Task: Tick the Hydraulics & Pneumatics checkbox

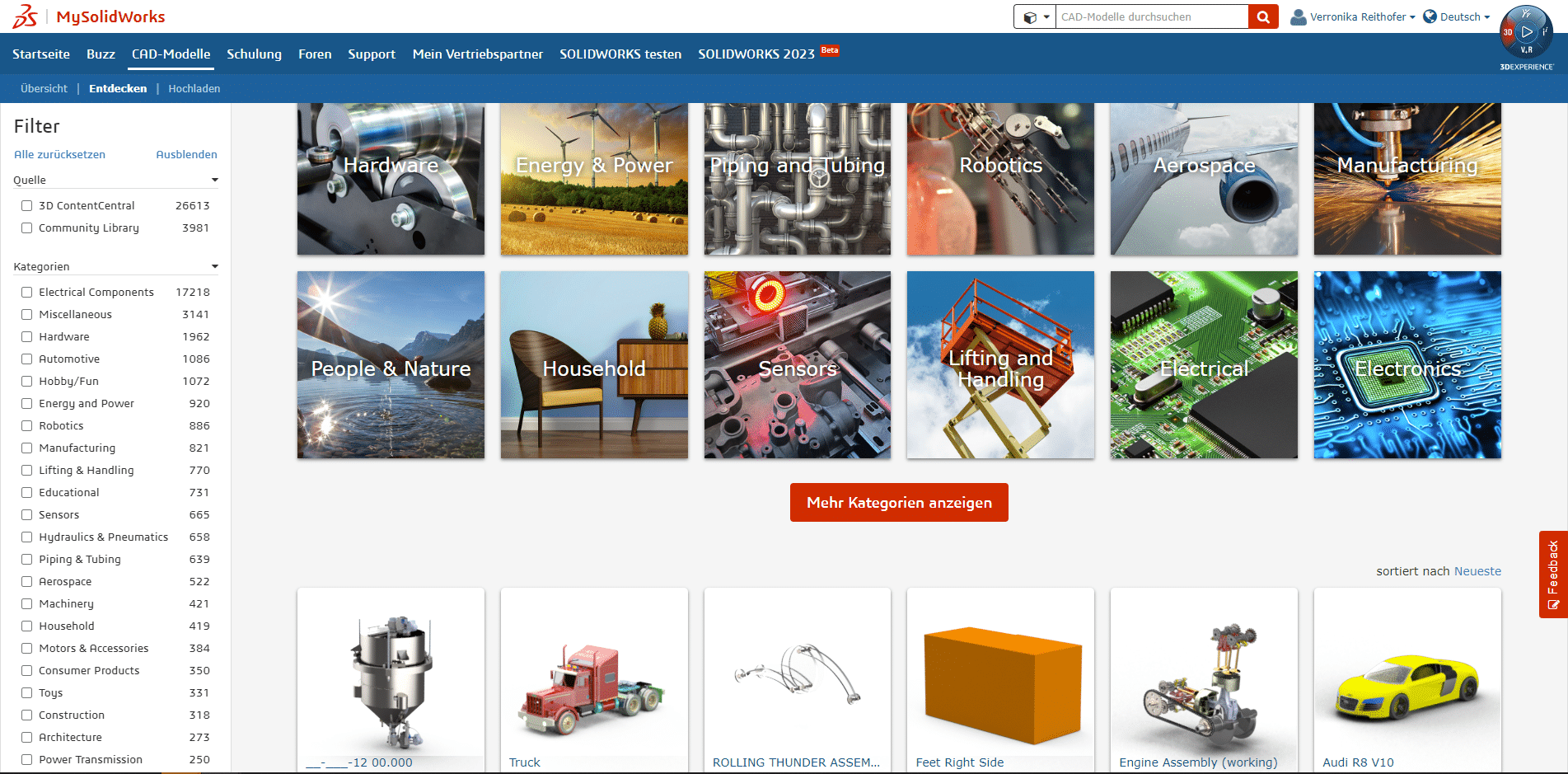Action: pyautogui.click(x=27, y=537)
